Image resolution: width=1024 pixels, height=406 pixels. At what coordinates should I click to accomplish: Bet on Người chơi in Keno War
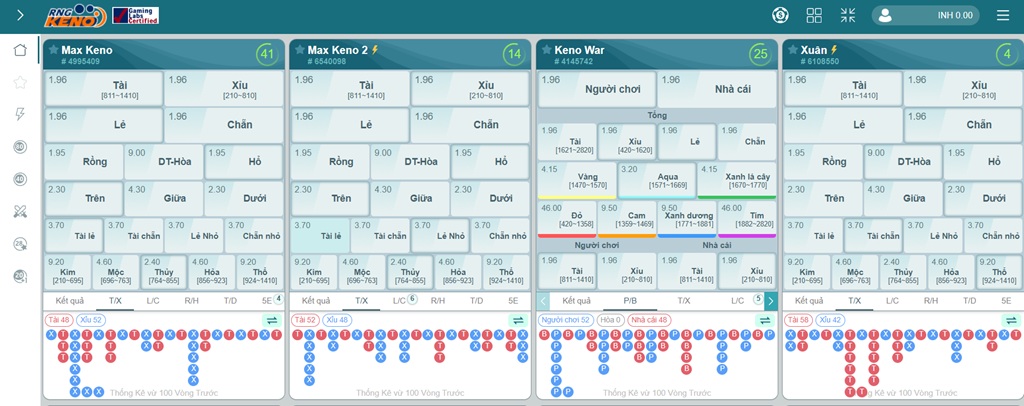[597, 90]
